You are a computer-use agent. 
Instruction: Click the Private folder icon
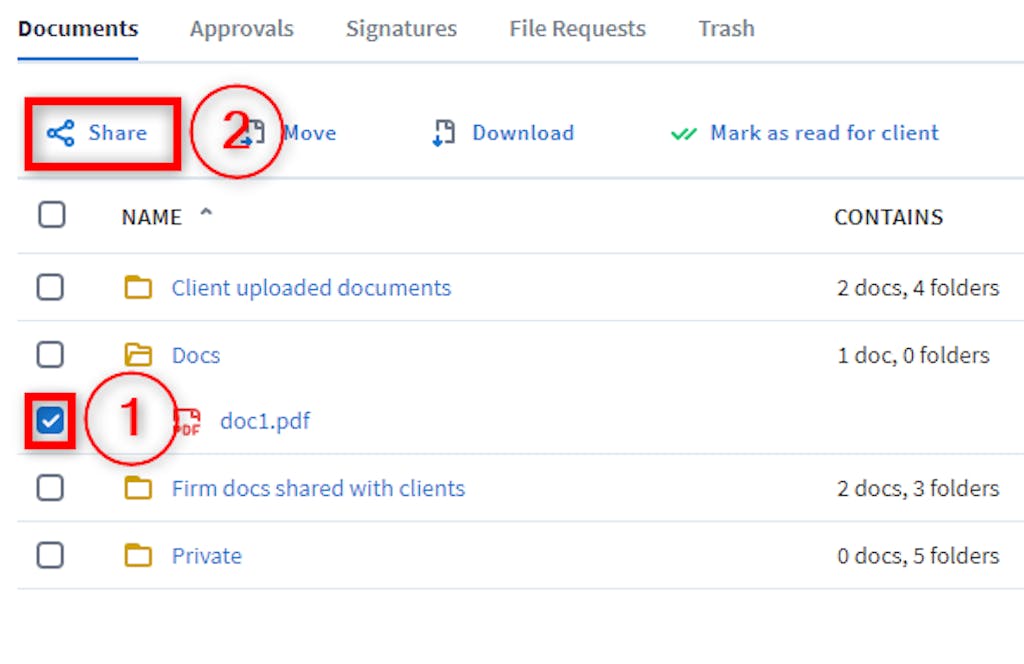click(138, 556)
